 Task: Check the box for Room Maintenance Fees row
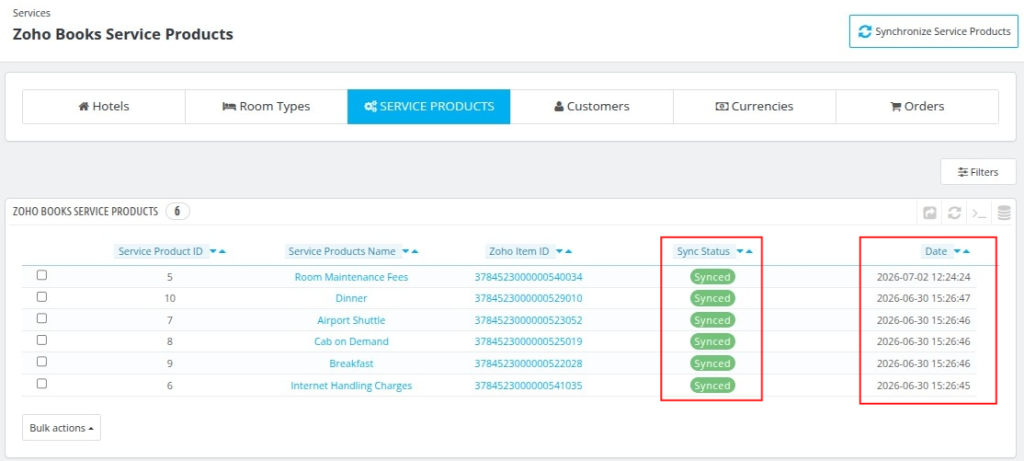(x=42, y=276)
